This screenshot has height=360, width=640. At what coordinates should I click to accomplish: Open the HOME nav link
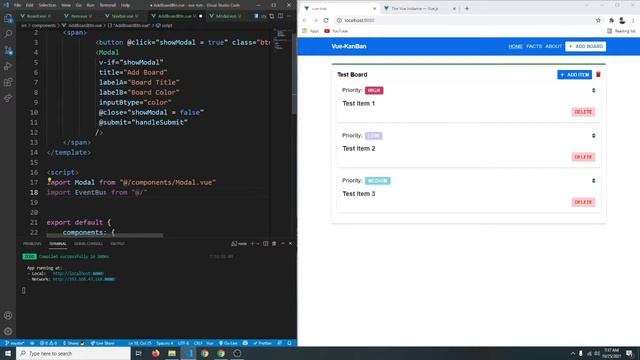tap(516, 47)
